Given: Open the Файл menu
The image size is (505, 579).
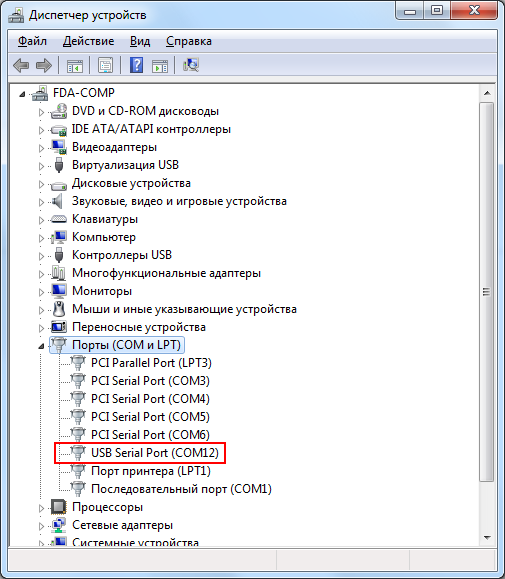Looking at the screenshot, I should [x=32, y=41].
